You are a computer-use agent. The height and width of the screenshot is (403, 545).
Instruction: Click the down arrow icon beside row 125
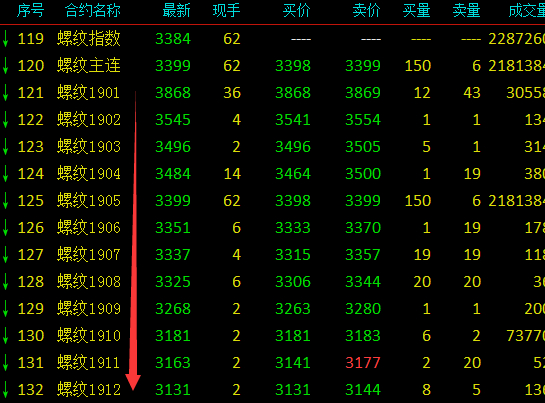click(x=5, y=201)
